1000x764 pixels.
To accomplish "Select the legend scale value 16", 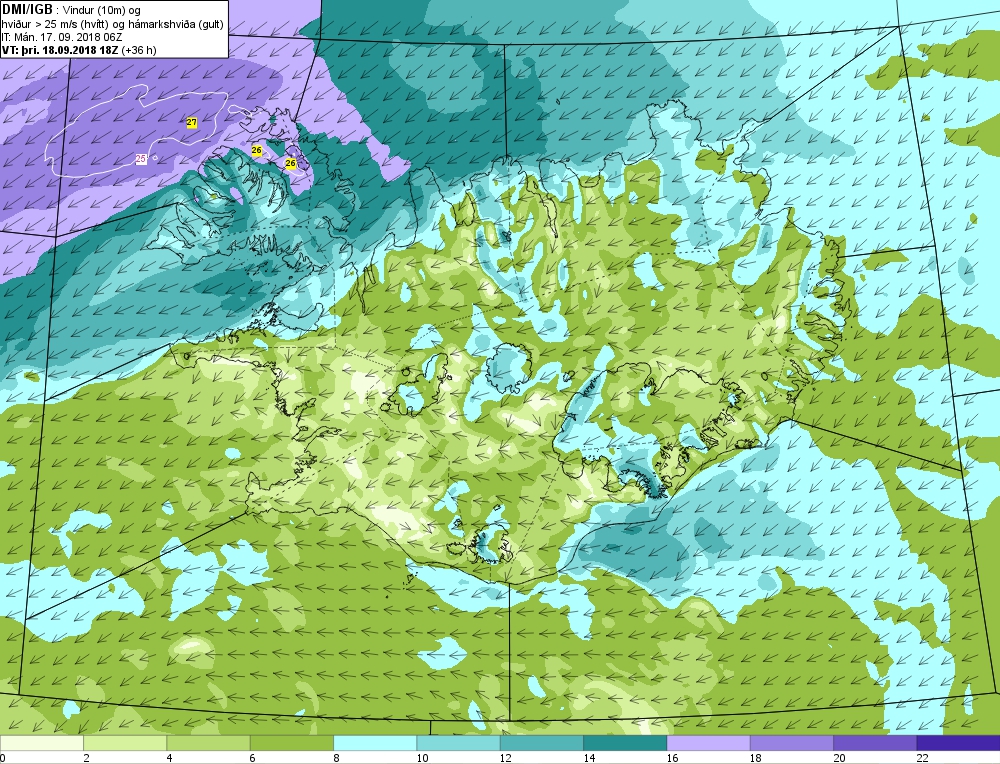I will tap(672, 758).
